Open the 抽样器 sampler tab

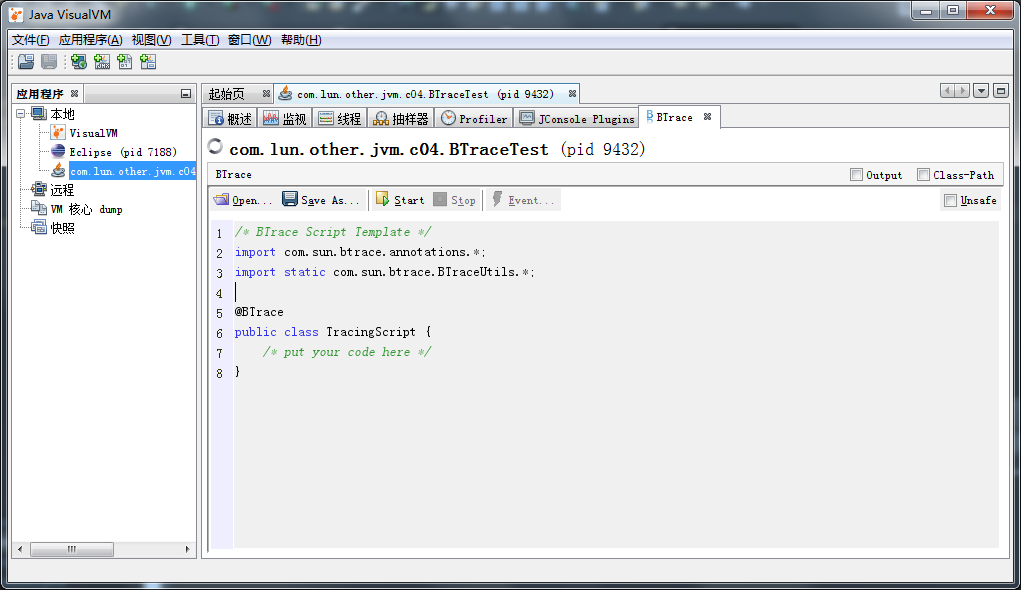(x=400, y=119)
